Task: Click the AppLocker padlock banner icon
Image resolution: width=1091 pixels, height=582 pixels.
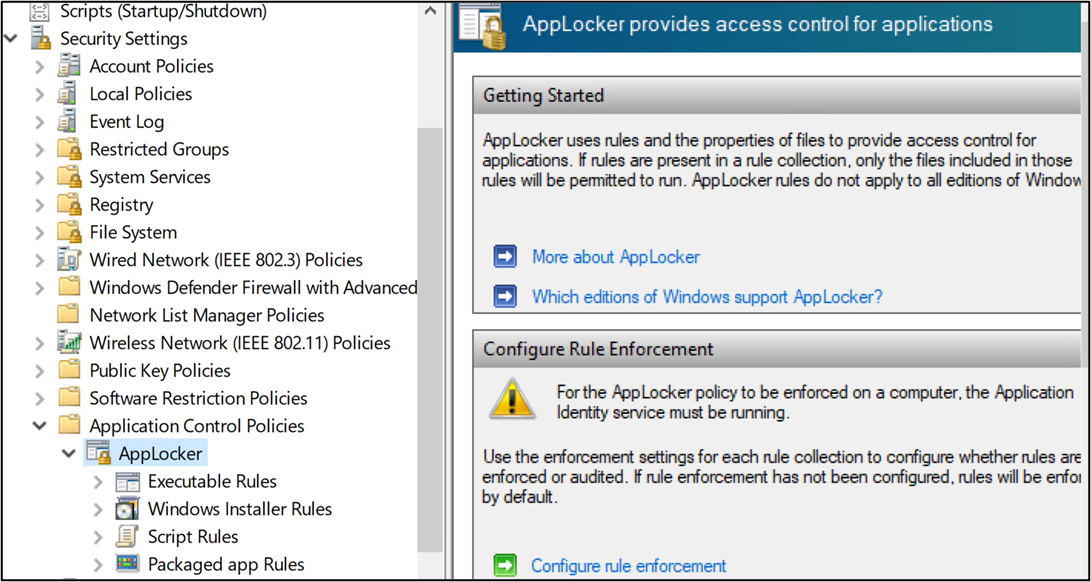Action: point(484,28)
